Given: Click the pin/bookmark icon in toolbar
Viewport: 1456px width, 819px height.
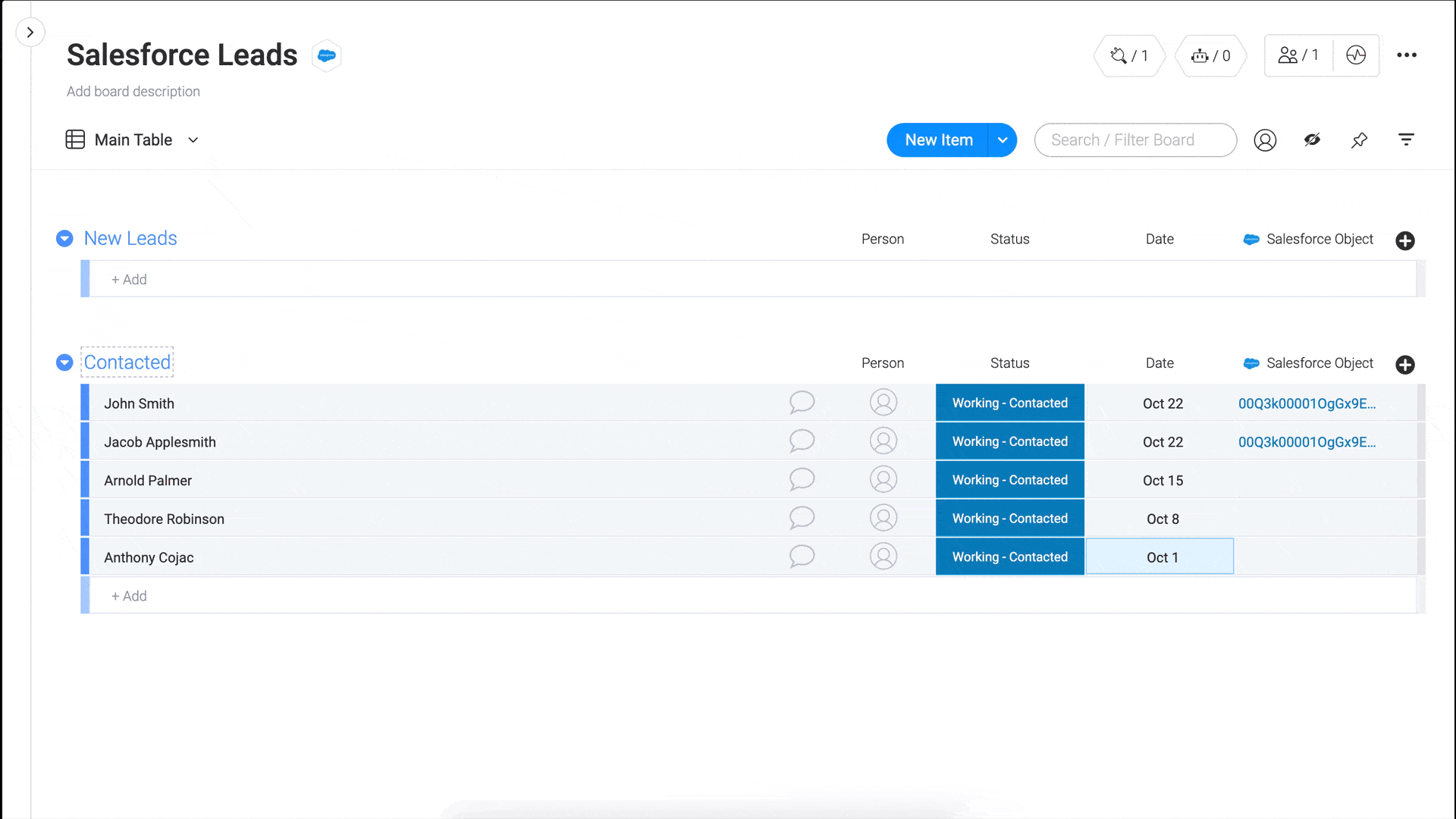Looking at the screenshot, I should 1358,140.
